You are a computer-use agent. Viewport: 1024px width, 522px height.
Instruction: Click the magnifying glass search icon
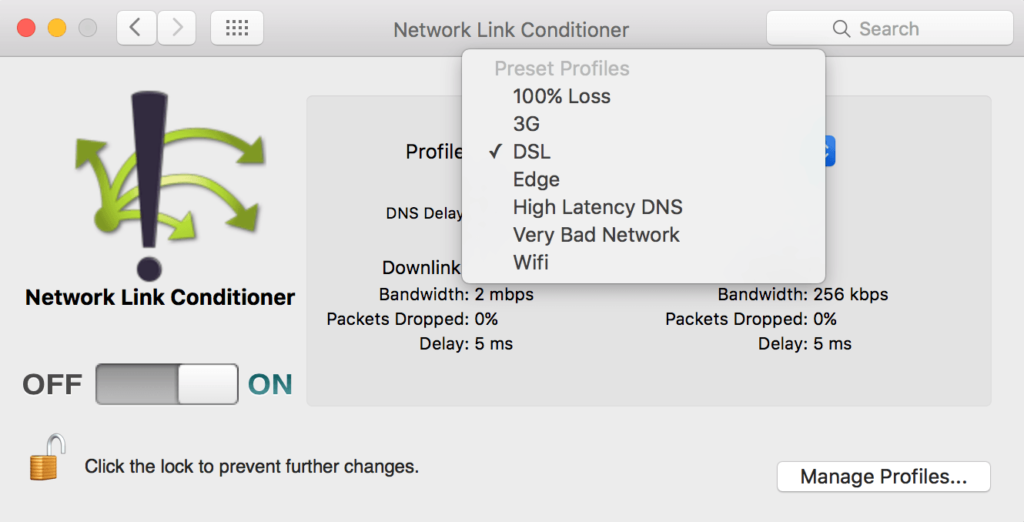point(841,29)
